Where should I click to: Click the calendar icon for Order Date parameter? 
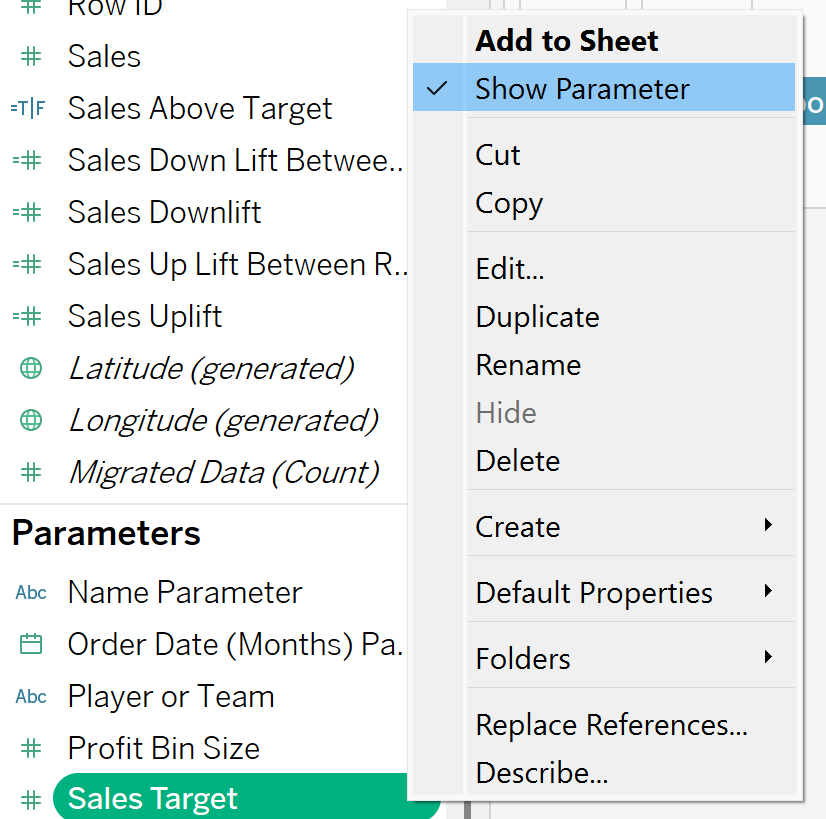pyautogui.click(x=31, y=644)
